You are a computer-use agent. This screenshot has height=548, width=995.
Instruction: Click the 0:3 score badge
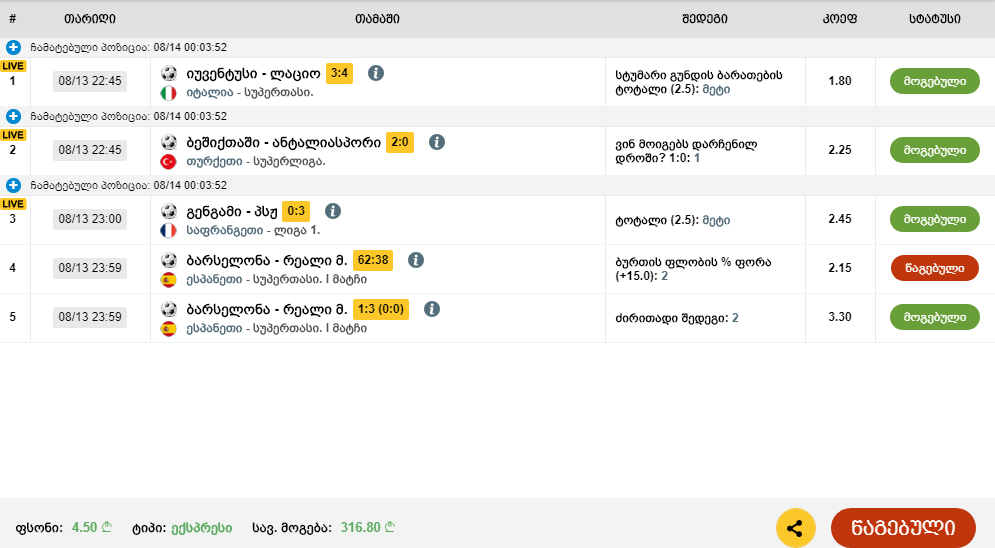296,211
